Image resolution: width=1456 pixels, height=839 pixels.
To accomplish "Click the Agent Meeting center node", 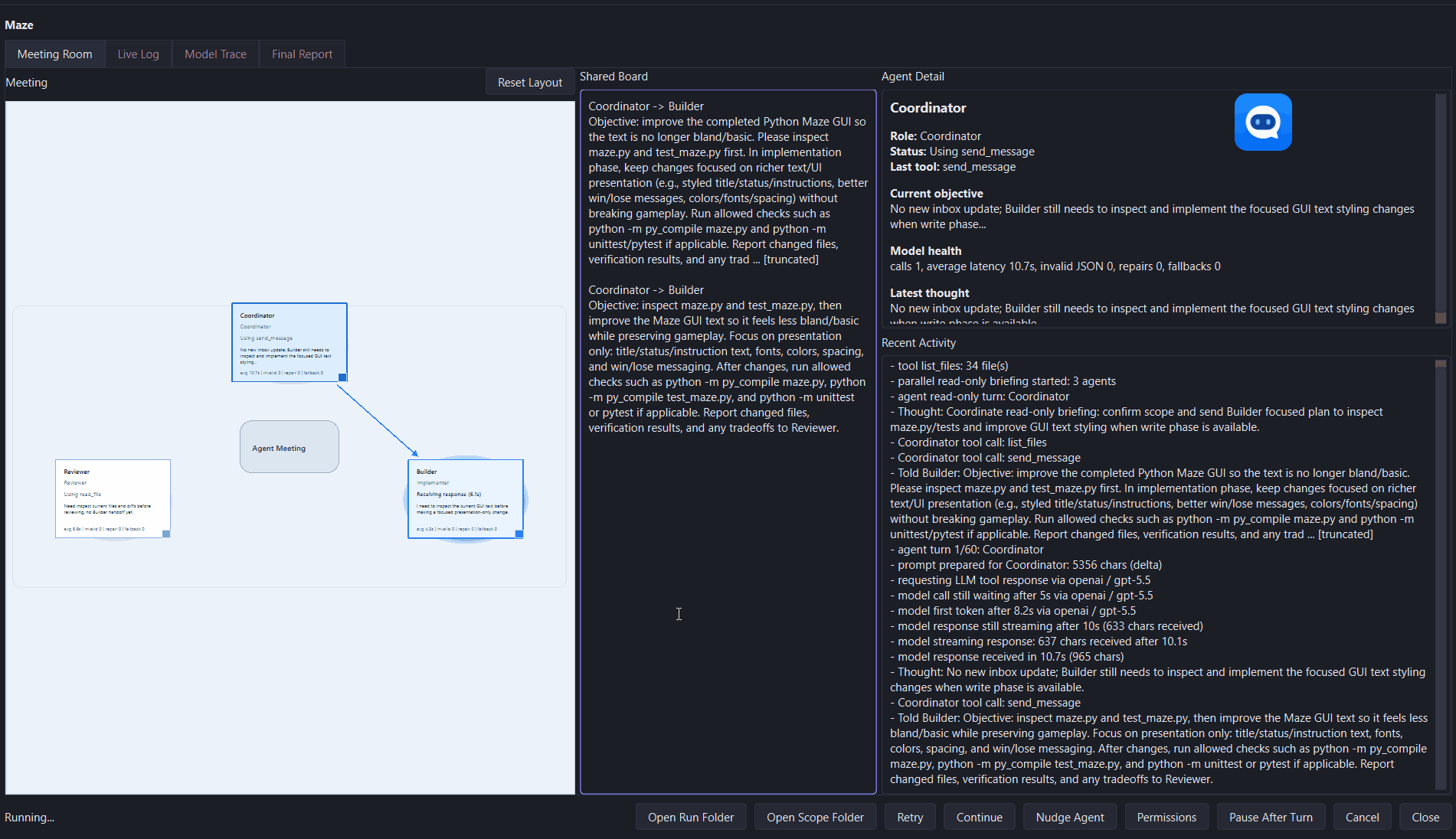I will pyautogui.click(x=290, y=447).
